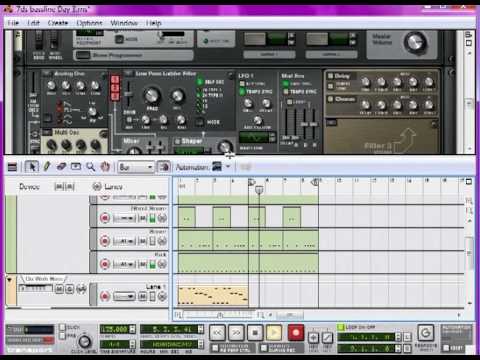Adjust the Click Level knob
This screenshot has height=360, width=480.
84,342
